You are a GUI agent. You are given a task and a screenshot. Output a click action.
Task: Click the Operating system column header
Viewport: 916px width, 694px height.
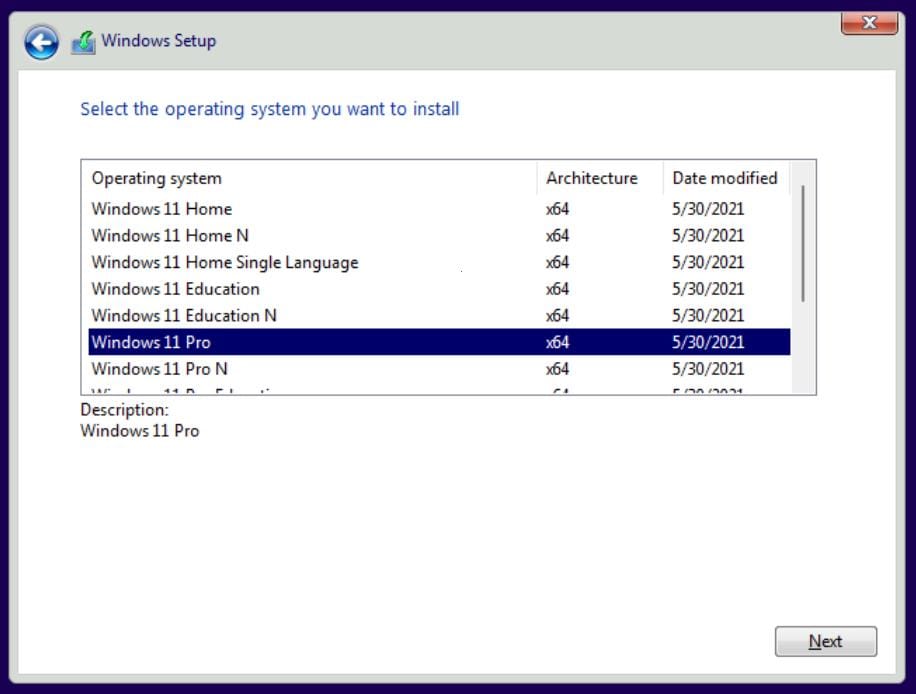tap(309, 178)
